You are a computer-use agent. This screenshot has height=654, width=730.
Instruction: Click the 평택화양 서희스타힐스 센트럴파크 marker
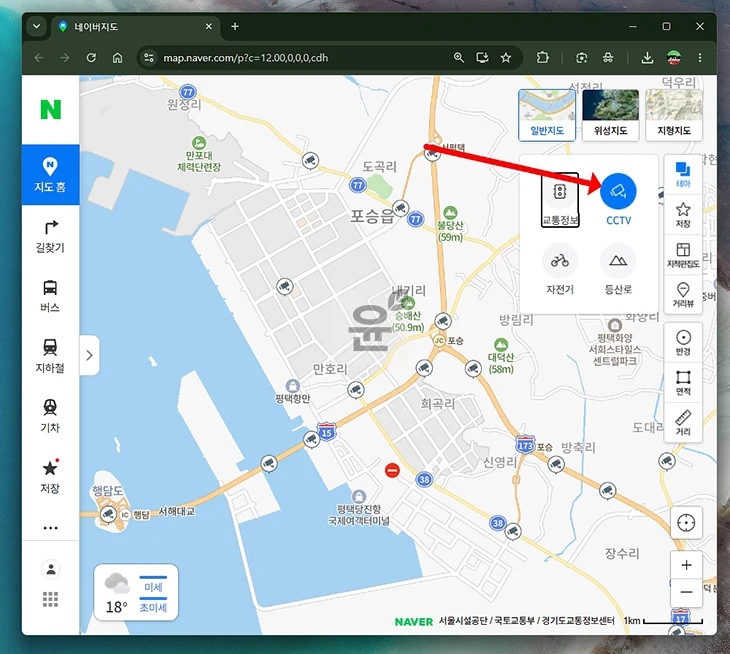(x=615, y=324)
